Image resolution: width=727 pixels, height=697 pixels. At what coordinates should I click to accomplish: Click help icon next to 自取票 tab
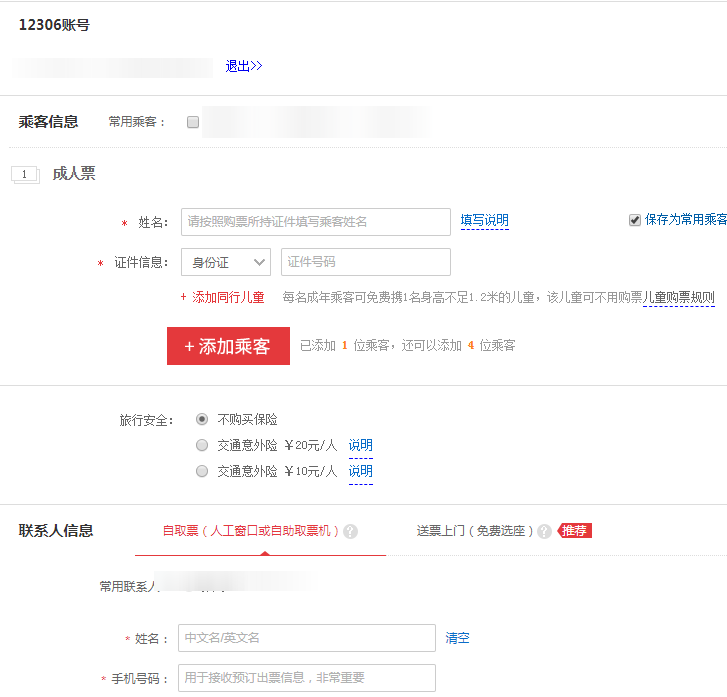(350, 532)
